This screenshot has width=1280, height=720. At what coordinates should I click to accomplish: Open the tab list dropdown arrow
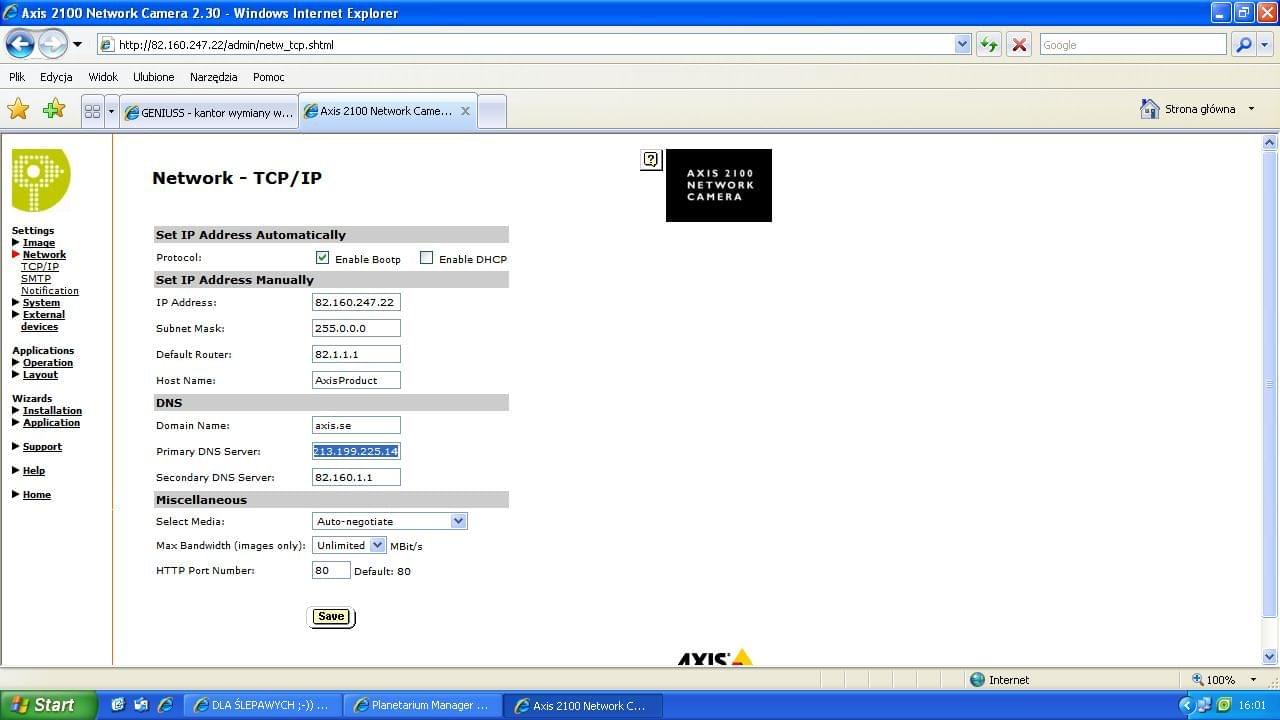[111, 112]
